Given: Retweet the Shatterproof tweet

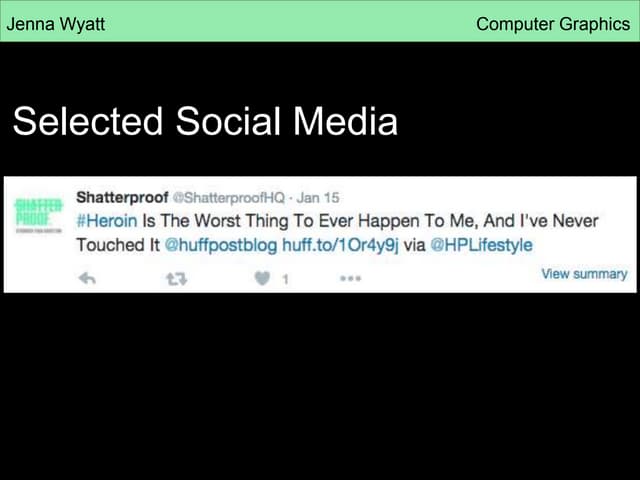Looking at the screenshot, I should 175,279.
